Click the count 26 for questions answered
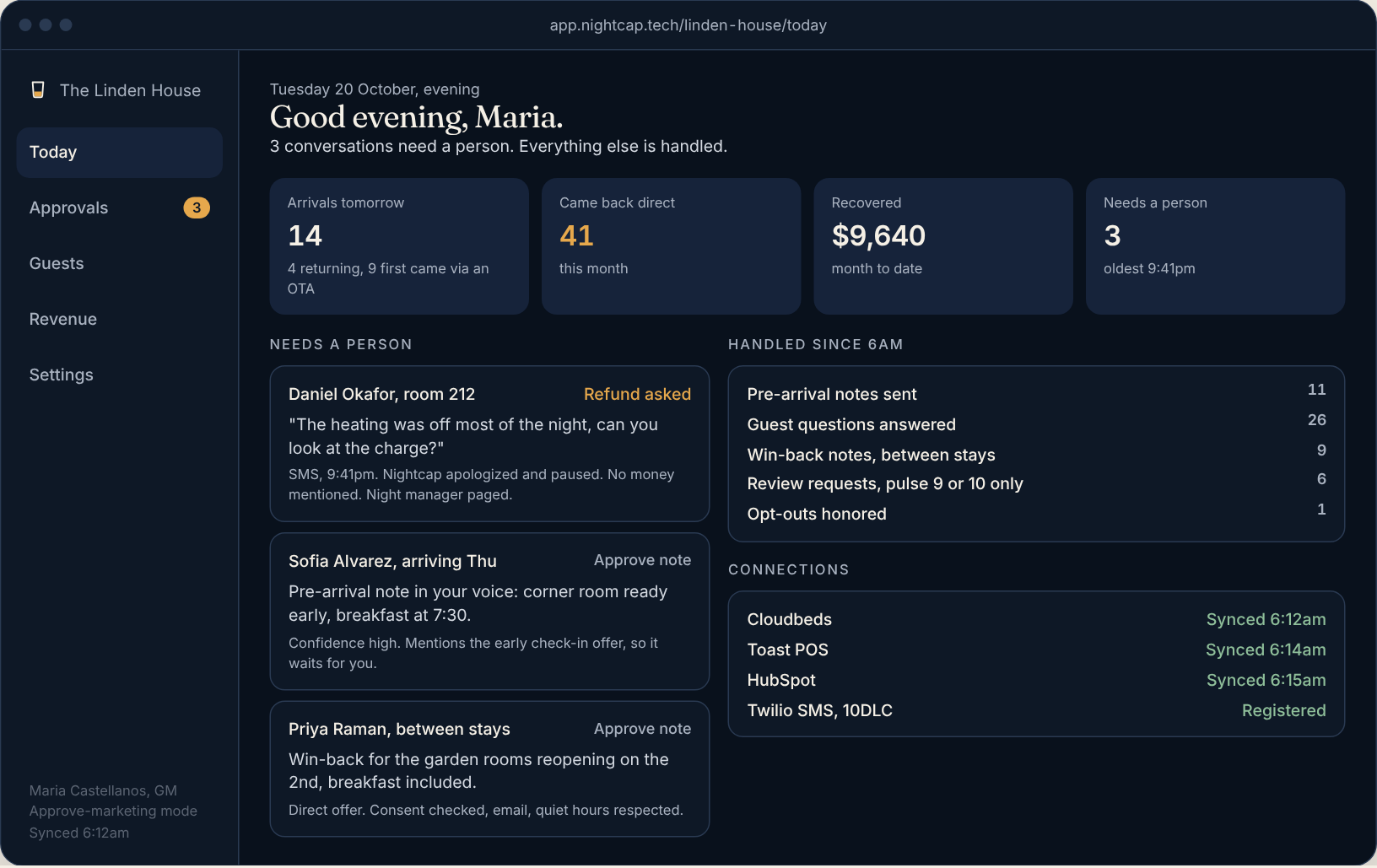This screenshot has width=1377, height=868. [x=1316, y=419]
